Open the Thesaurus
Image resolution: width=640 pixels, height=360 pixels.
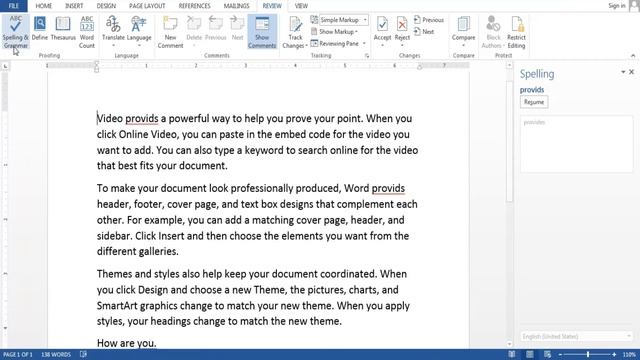(63, 29)
